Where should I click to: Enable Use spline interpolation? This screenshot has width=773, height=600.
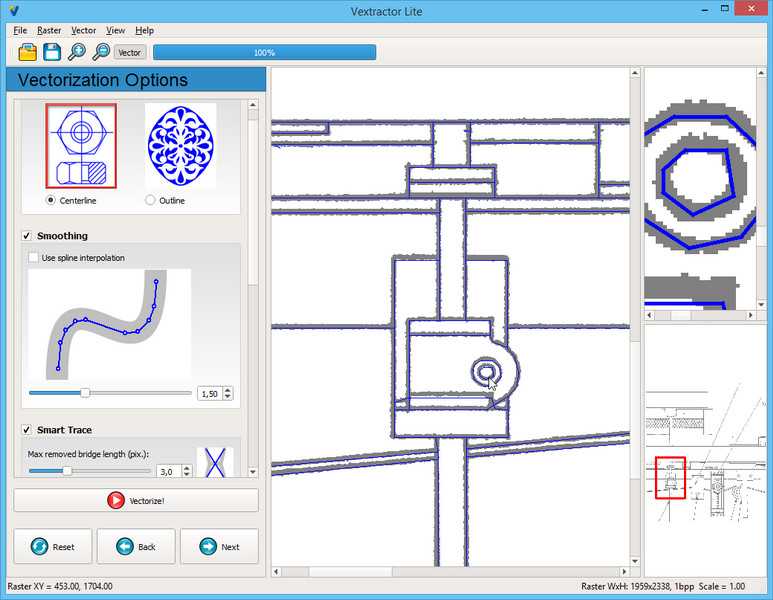(x=34, y=258)
